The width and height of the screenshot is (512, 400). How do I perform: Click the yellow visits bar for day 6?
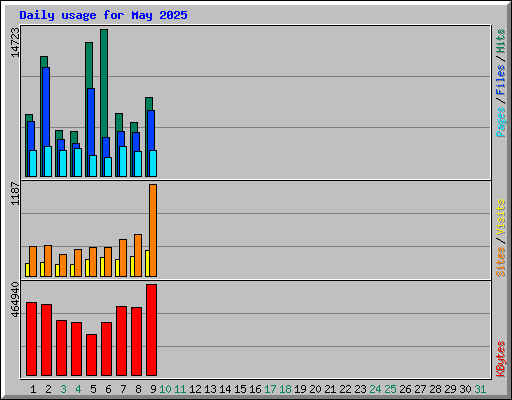click(102, 267)
